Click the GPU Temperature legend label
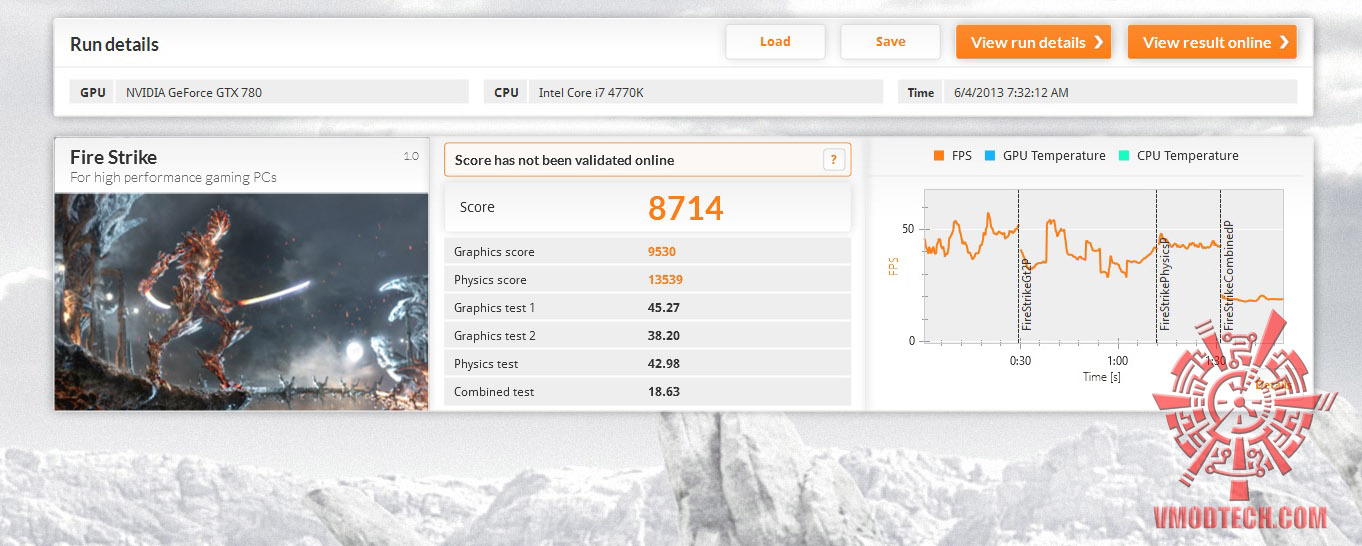 pyautogui.click(x=1054, y=156)
